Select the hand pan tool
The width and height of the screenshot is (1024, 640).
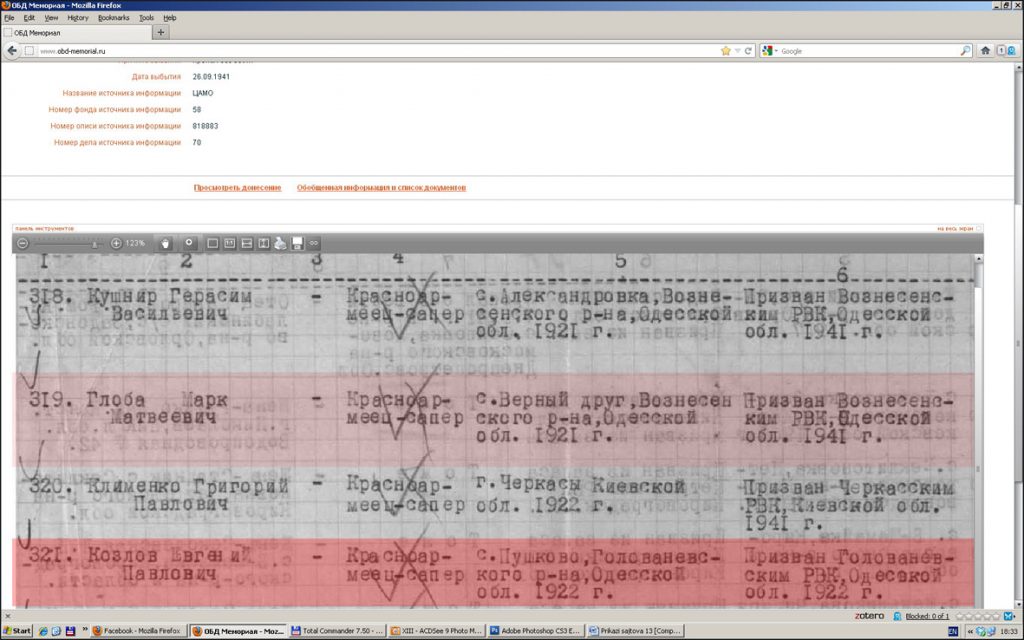(165, 243)
